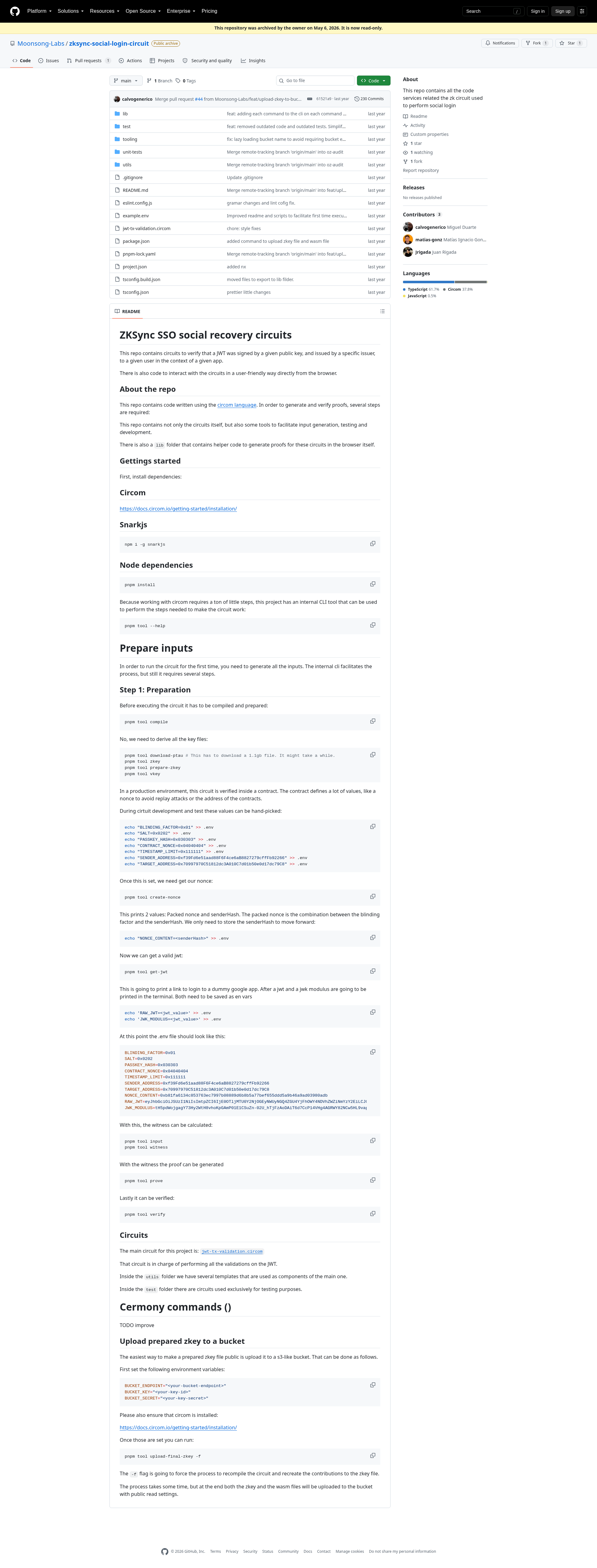Select the Code tab

pyautogui.click(x=21, y=61)
